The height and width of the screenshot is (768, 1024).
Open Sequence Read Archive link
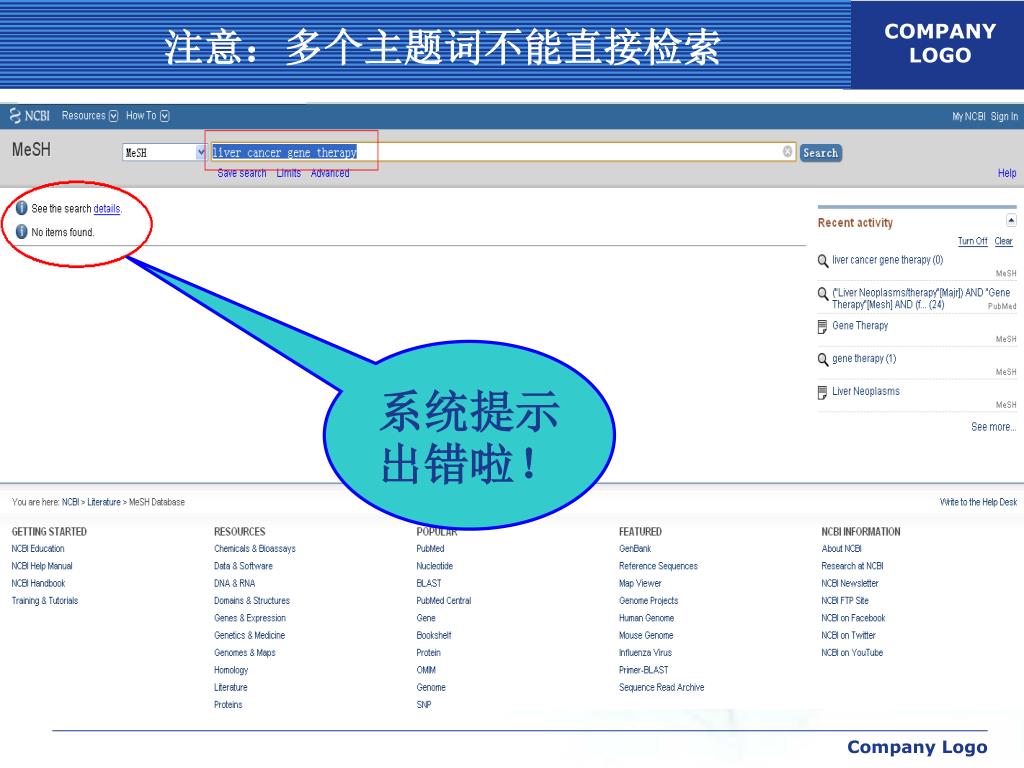pos(661,687)
